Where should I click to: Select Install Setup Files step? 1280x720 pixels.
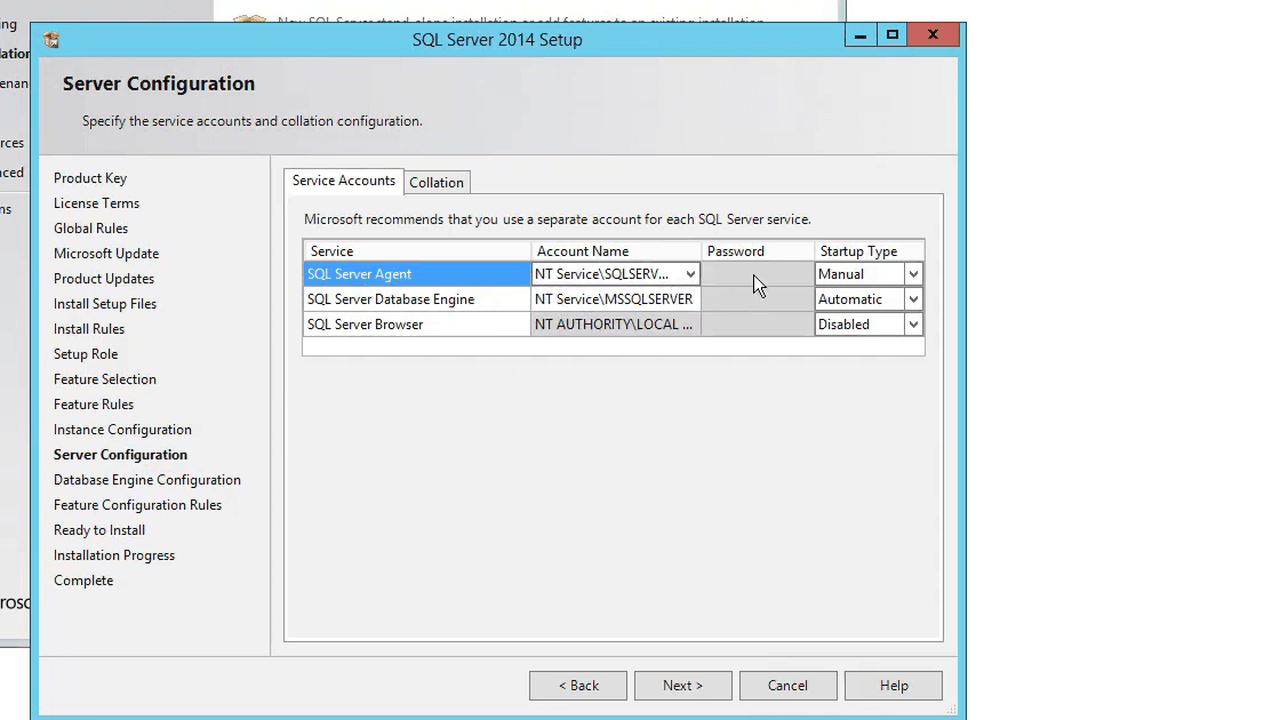[105, 304]
